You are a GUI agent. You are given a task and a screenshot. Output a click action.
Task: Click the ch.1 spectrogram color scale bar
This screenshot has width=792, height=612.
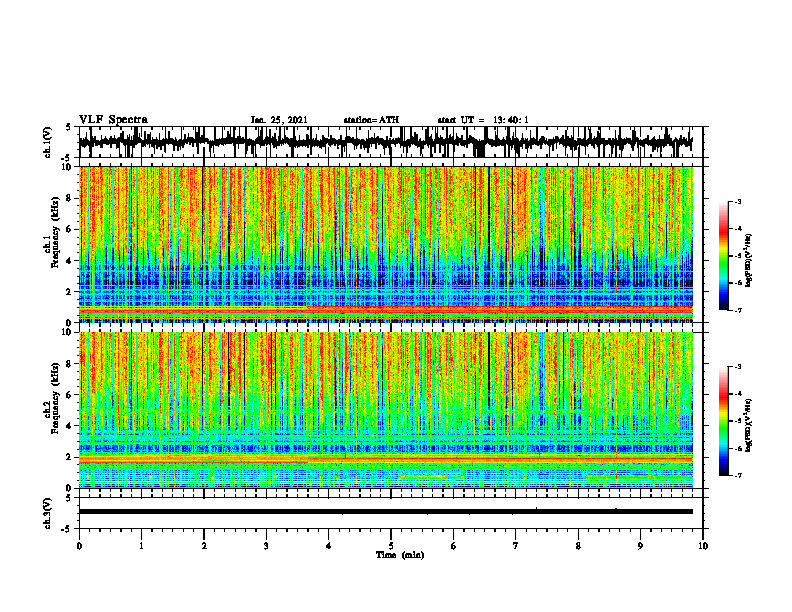724,256
